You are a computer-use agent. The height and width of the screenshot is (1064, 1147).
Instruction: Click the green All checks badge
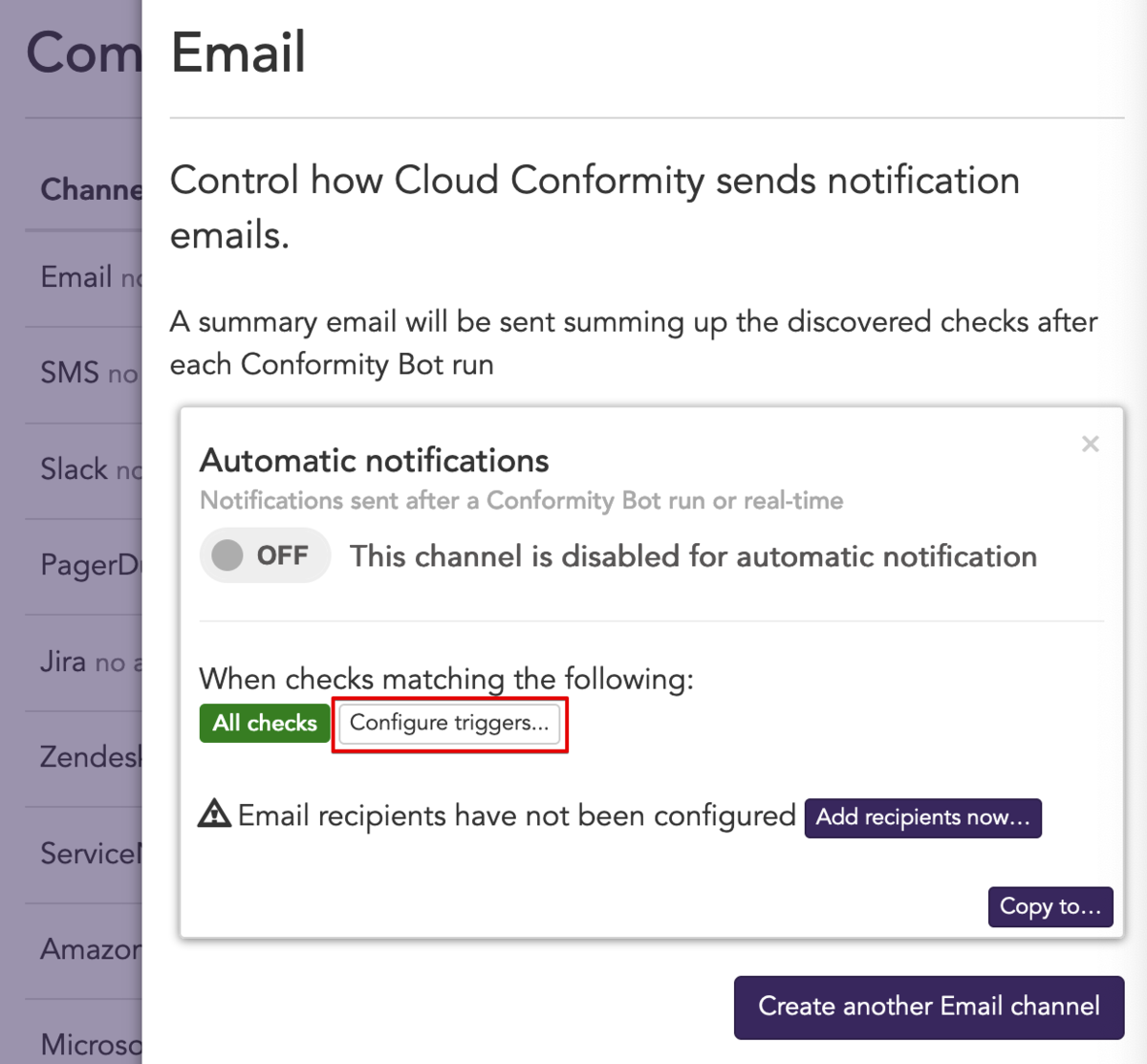[x=265, y=724]
